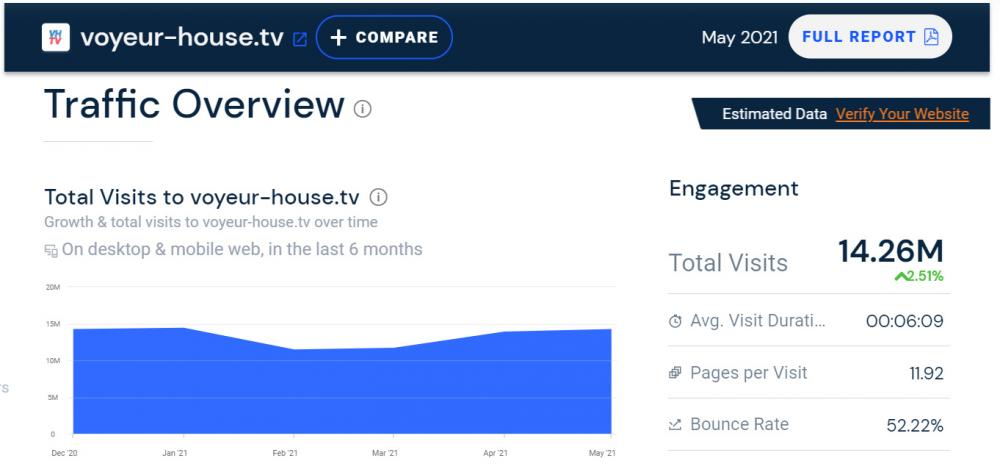The height and width of the screenshot is (472, 1000).
Task: Follow the Verify Your Website link
Action: click(902, 114)
